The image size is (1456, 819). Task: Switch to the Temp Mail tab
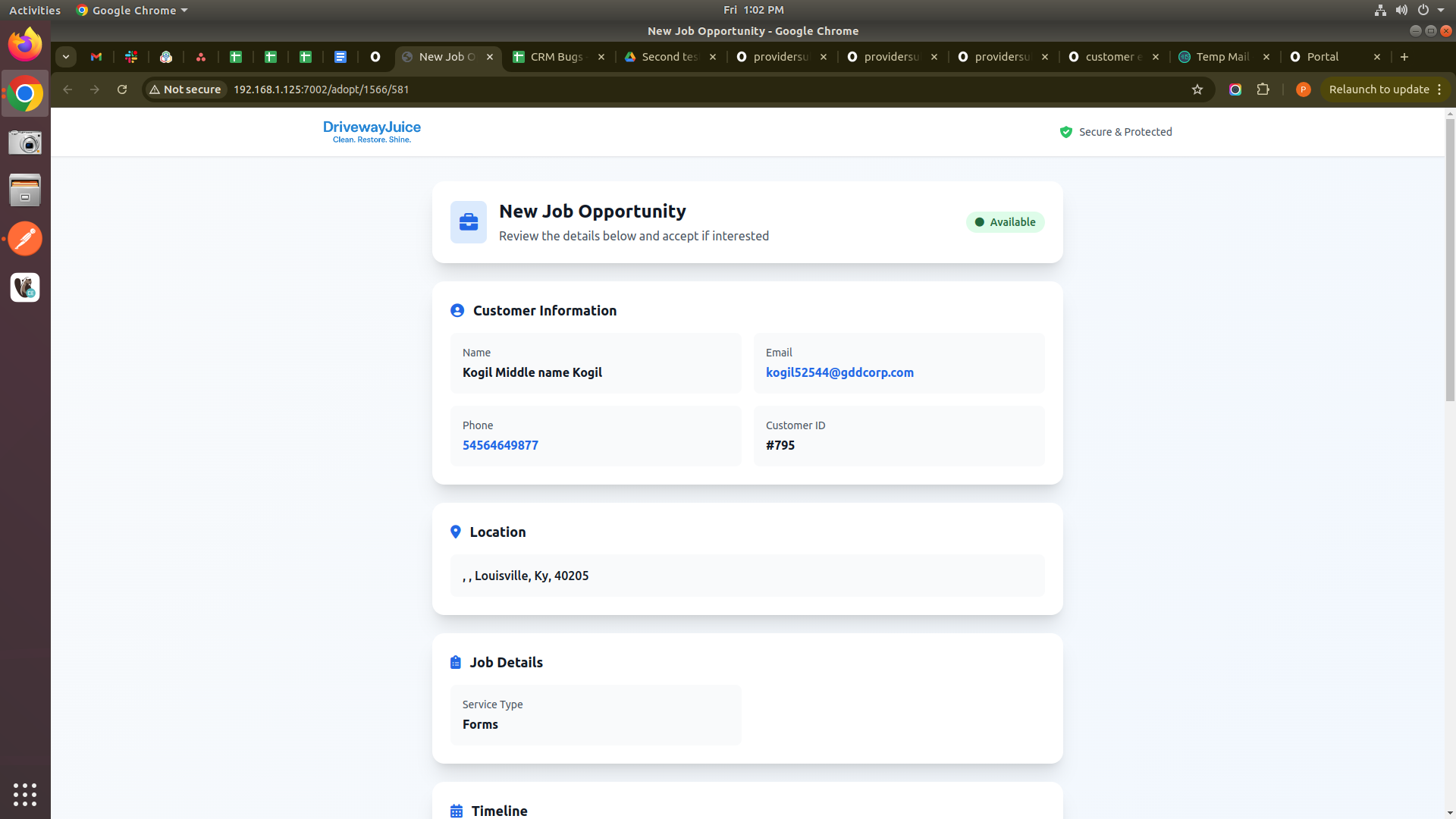(1222, 57)
